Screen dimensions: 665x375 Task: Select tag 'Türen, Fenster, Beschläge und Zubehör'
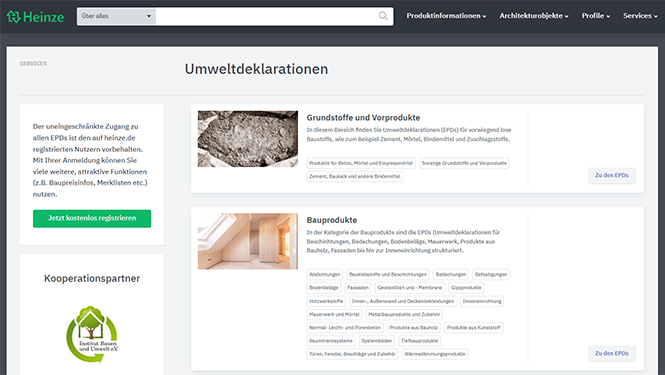click(x=352, y=354)
